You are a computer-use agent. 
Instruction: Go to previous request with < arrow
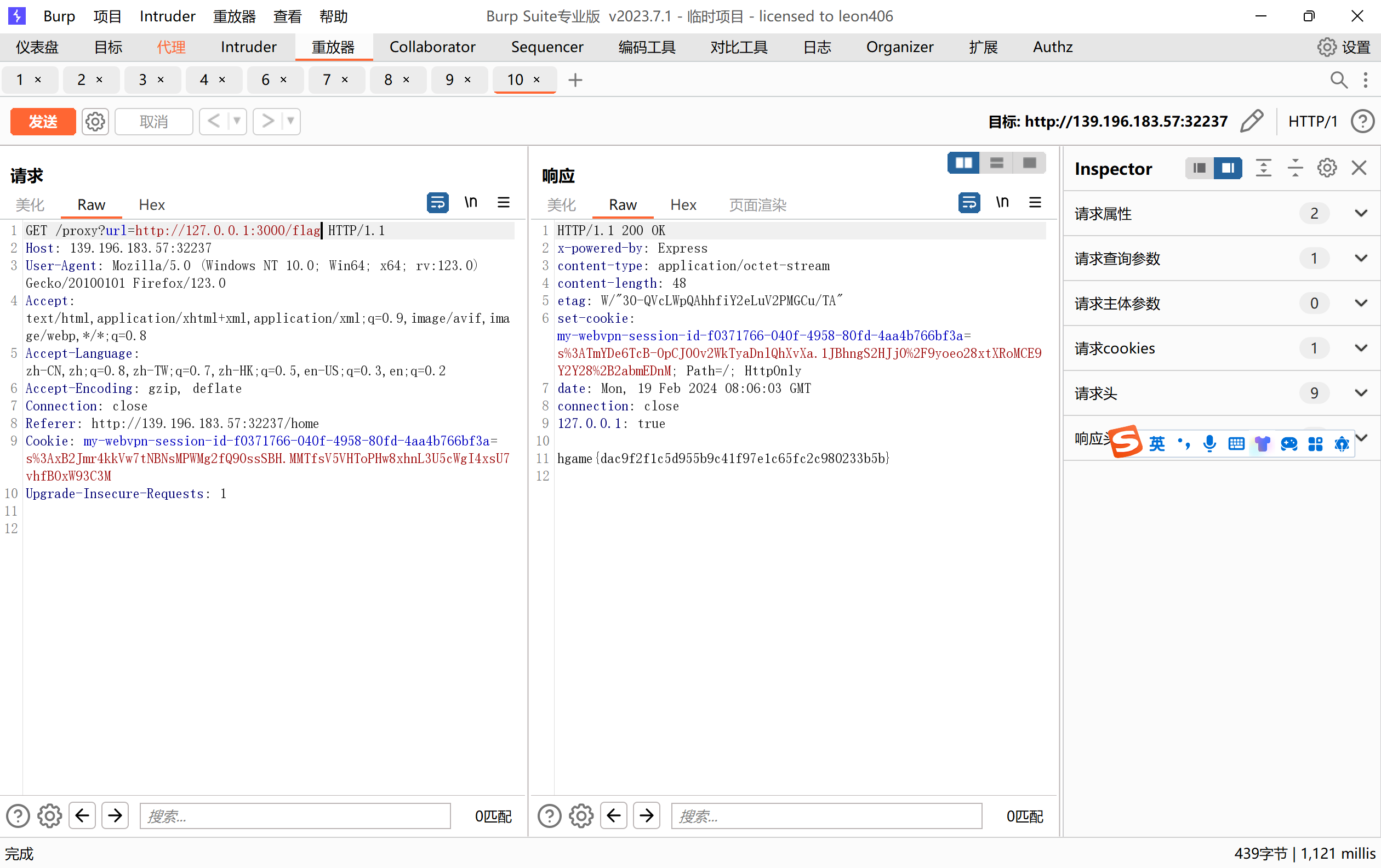click(x=213, y=122)
